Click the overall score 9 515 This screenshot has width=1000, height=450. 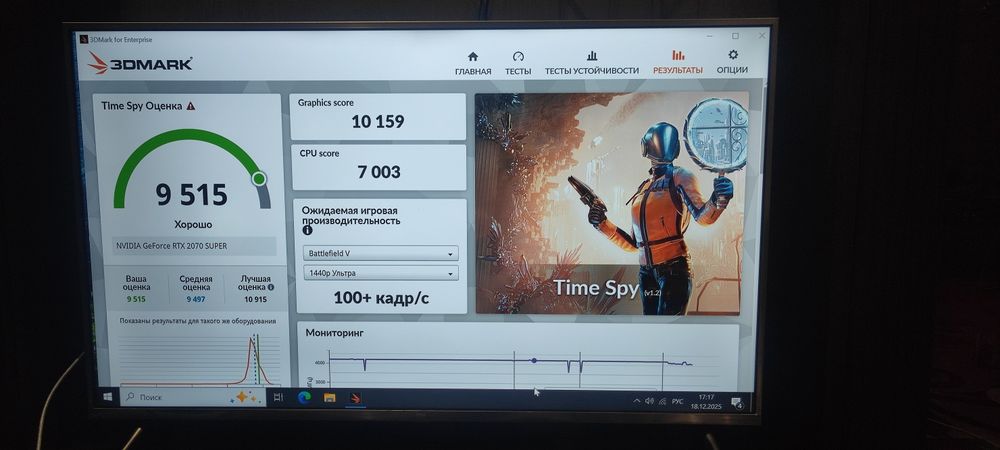tap(191, 194)
